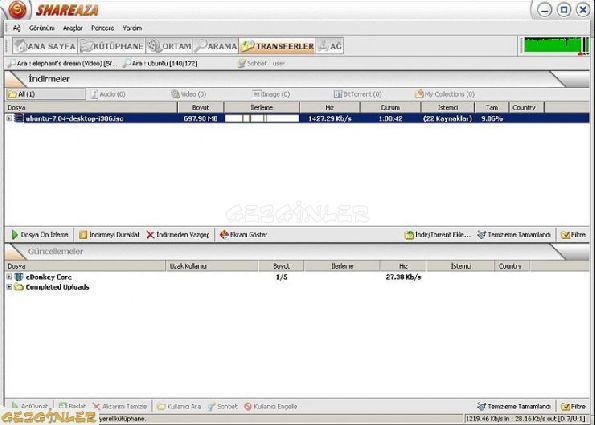This screenshot has width=595, height=425.
Task: Click Temizleme Tamamlandı in the downloads toolbar
Action: pos(514,235)
